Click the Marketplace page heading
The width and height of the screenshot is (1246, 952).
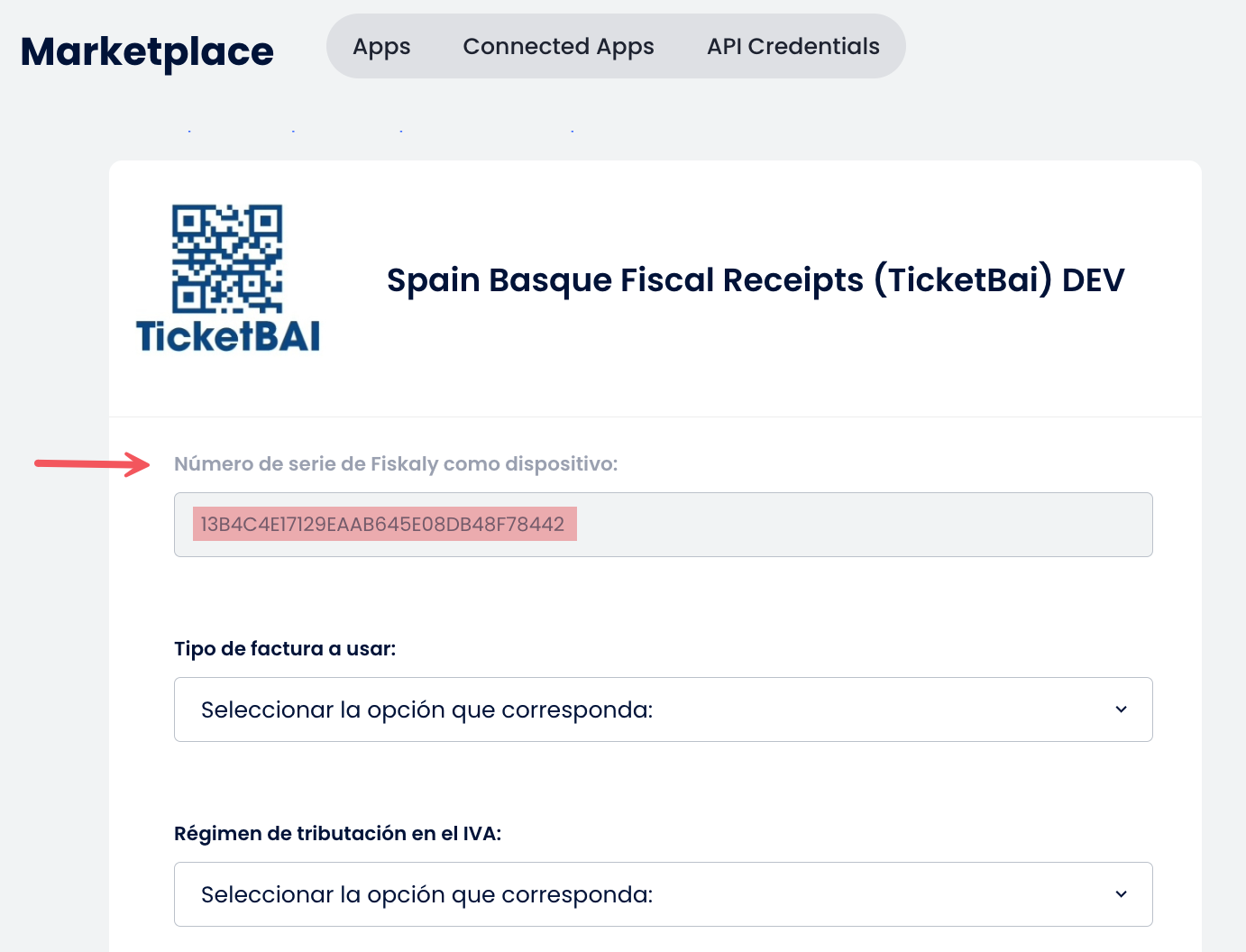click(147, 51)
